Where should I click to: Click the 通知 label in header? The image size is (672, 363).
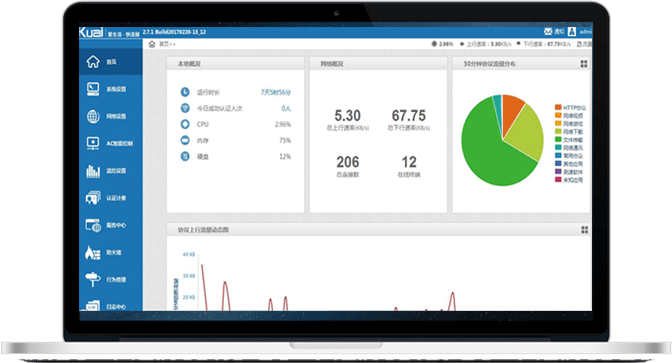click(x=559, y=32)
